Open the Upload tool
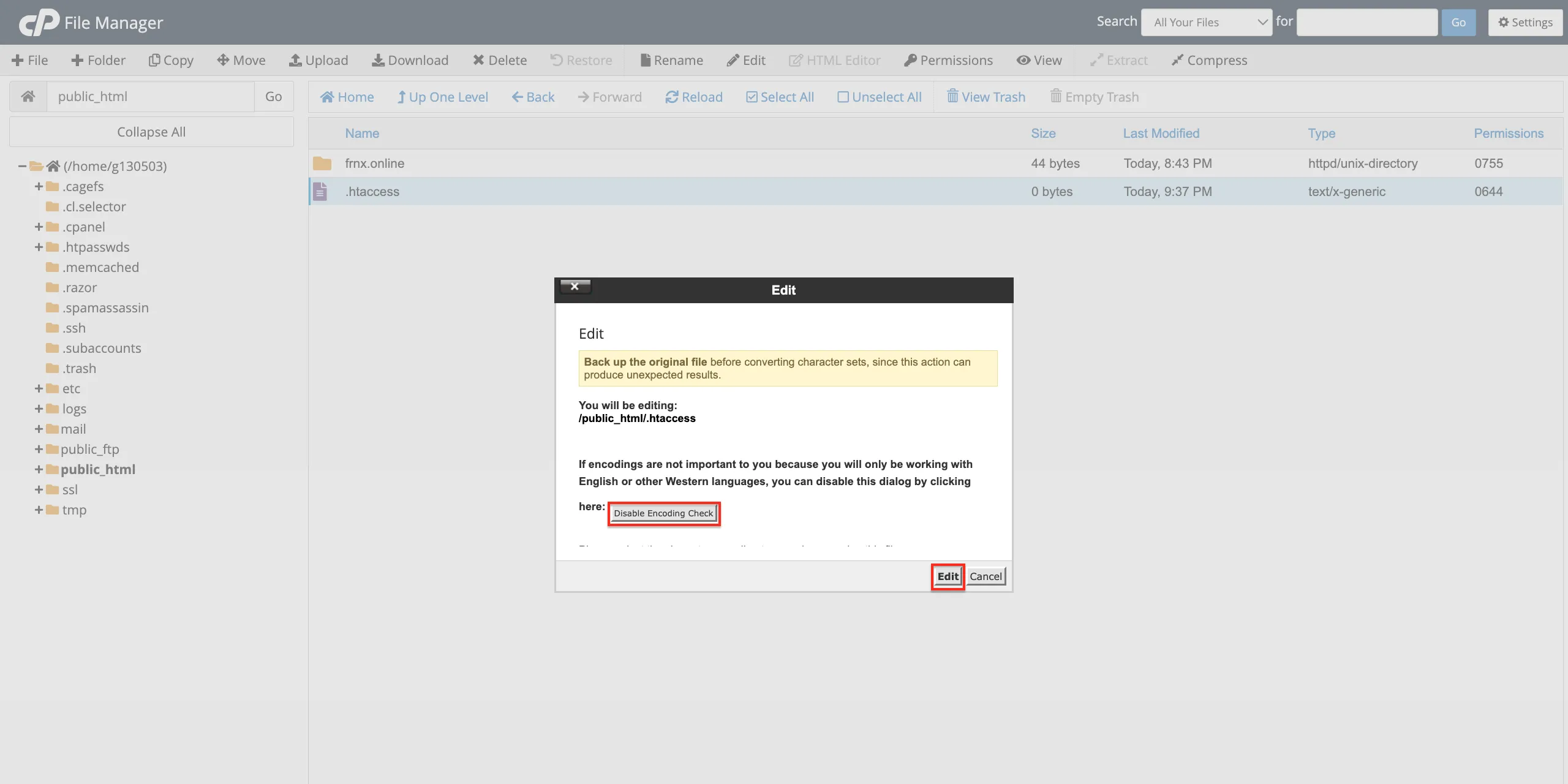This screenshot has width=1568, height=784. click(x=318, y=60)
